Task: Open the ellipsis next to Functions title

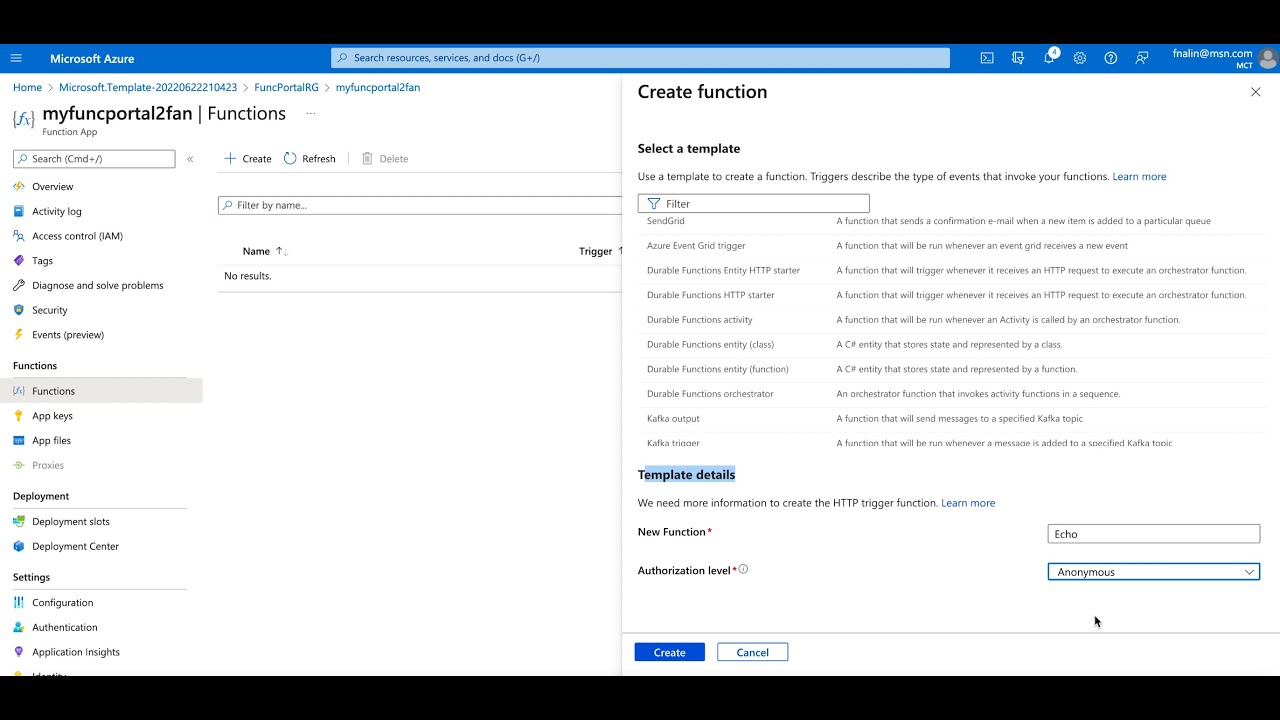Action: (311, 114)
